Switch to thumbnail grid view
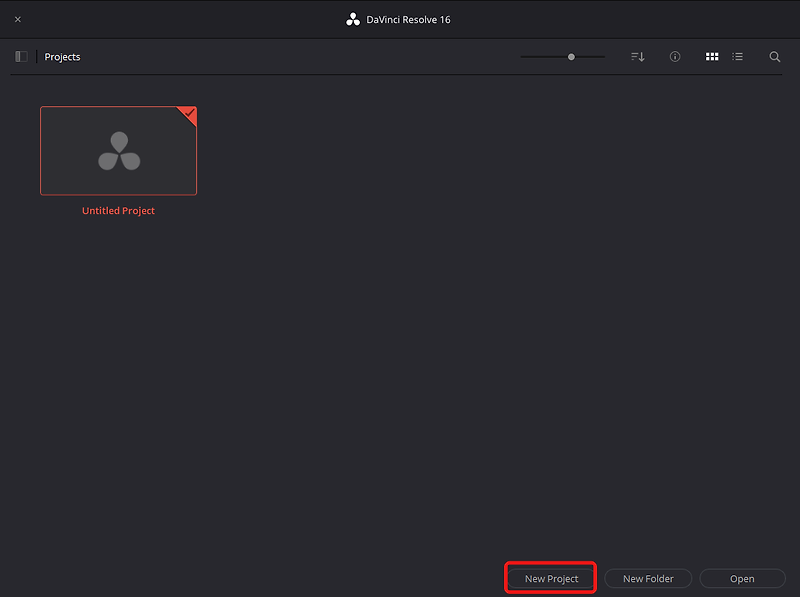This screenshot has width=800, height=597. [712, 57]
